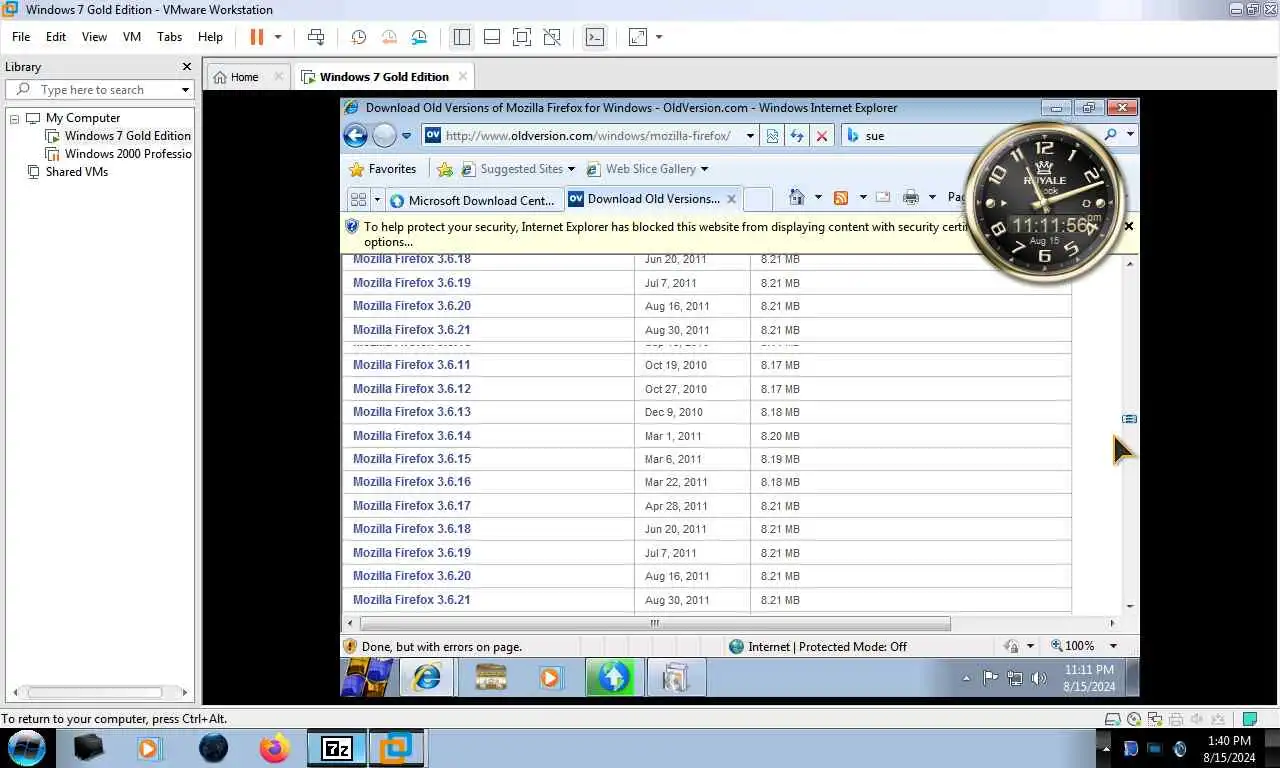Click the RSS feeds icon in IE
The width and height of the screenshot is (1280, 768).
tap(841, 198)
